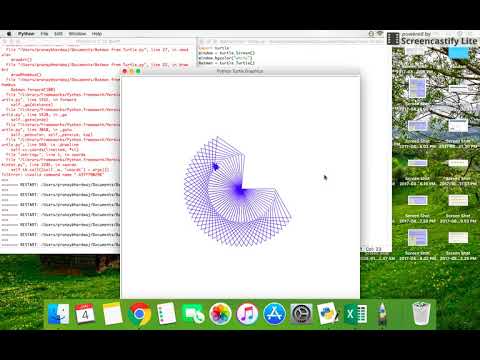Select the Screen Shot file ending 9.53 PM

[x=458, y=208]
